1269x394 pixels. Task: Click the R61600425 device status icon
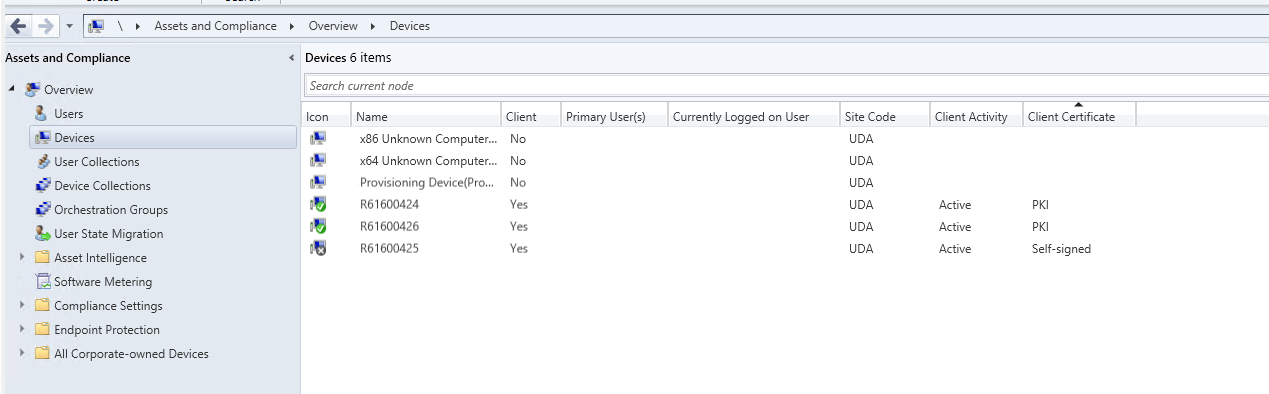click(x=318, y=249)
